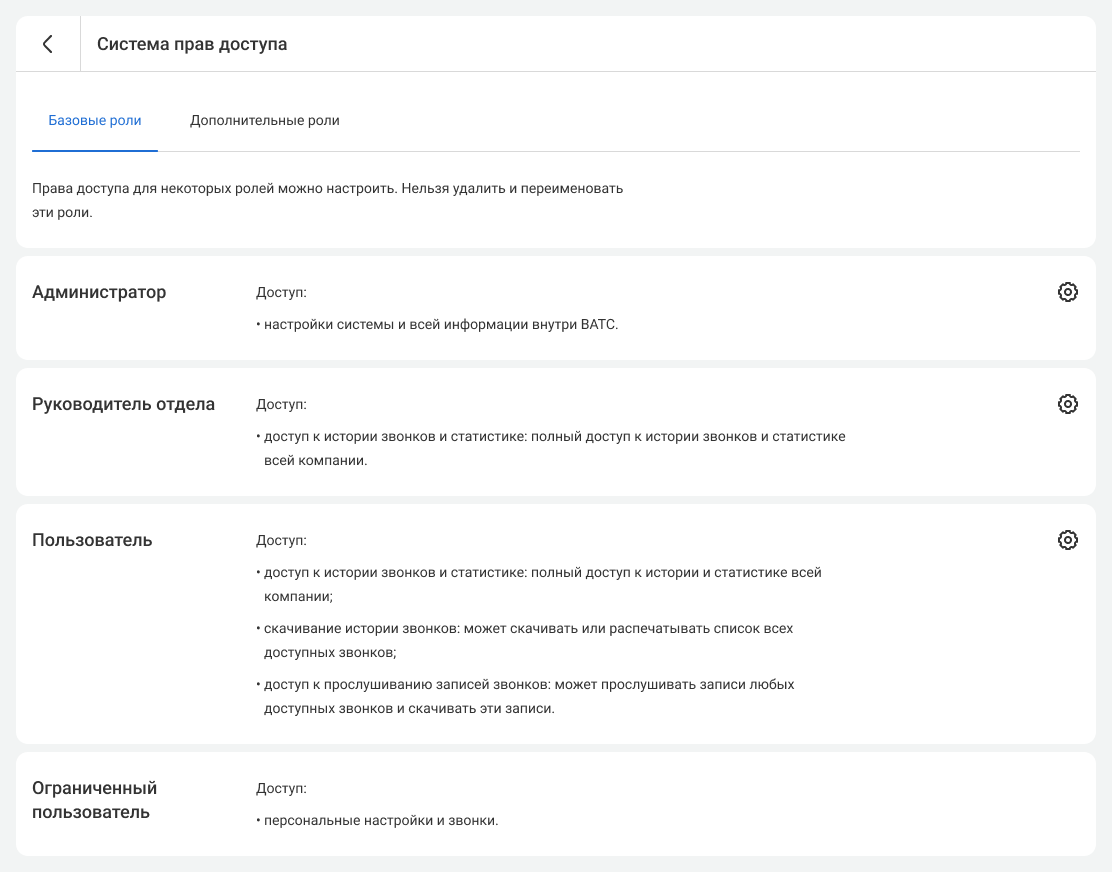This screenshot has height=872, width=1112.
Task: Click Доступ label in Ограниченный пользователь card
Action: [x=281, y=788]
